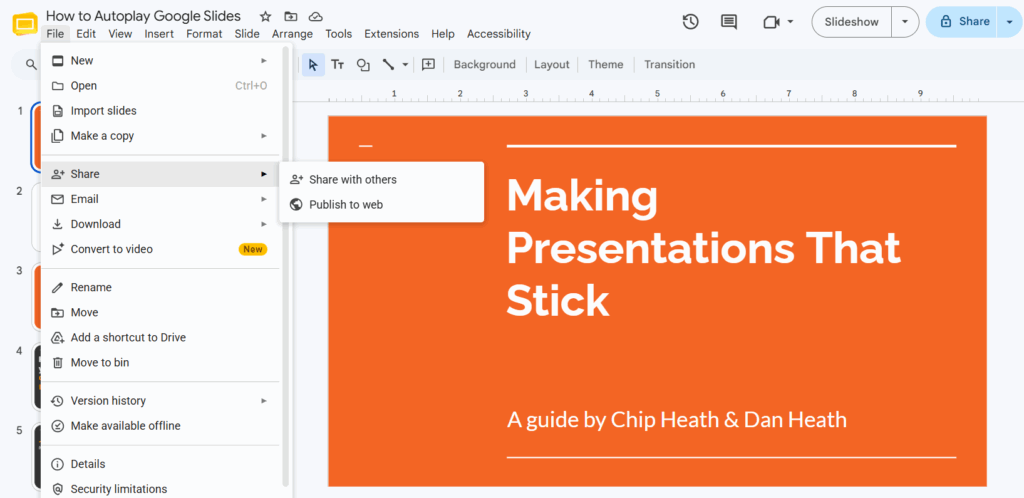Select the shape tool icon

[x=363, y=64]
